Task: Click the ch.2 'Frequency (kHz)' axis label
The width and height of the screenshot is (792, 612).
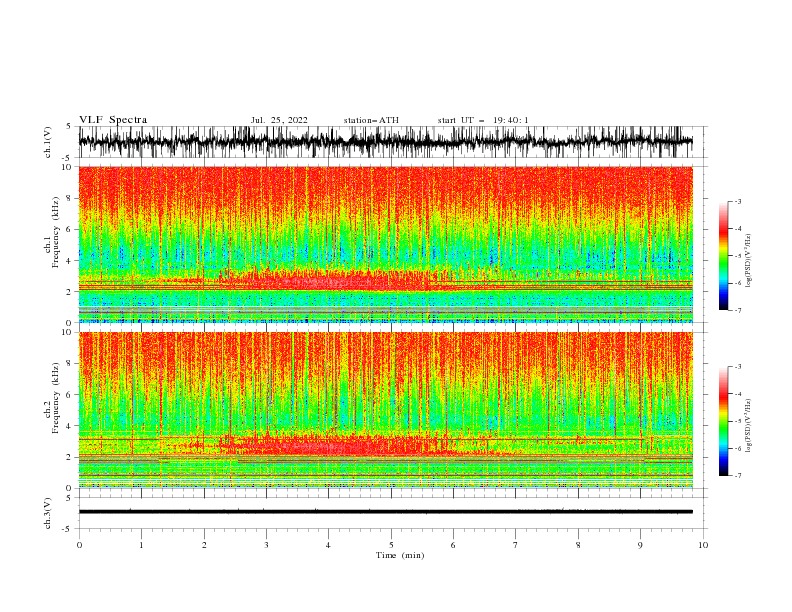Action: click(x=56, y=397)
